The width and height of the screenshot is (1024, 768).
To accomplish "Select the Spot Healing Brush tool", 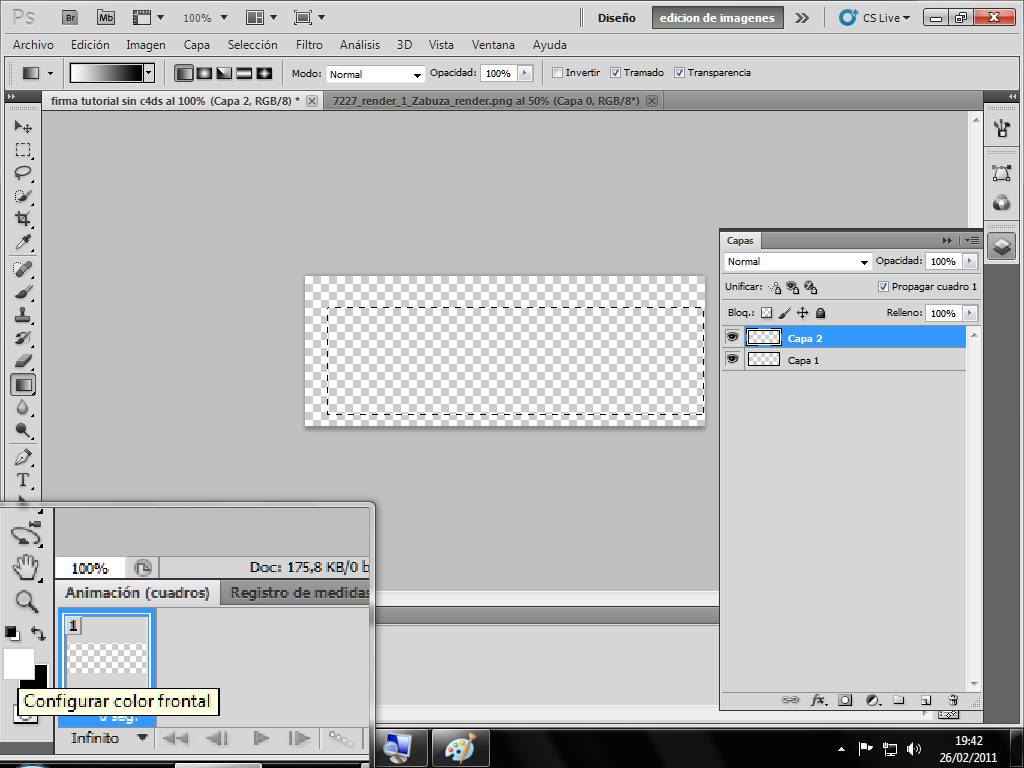I will [23, 268].
